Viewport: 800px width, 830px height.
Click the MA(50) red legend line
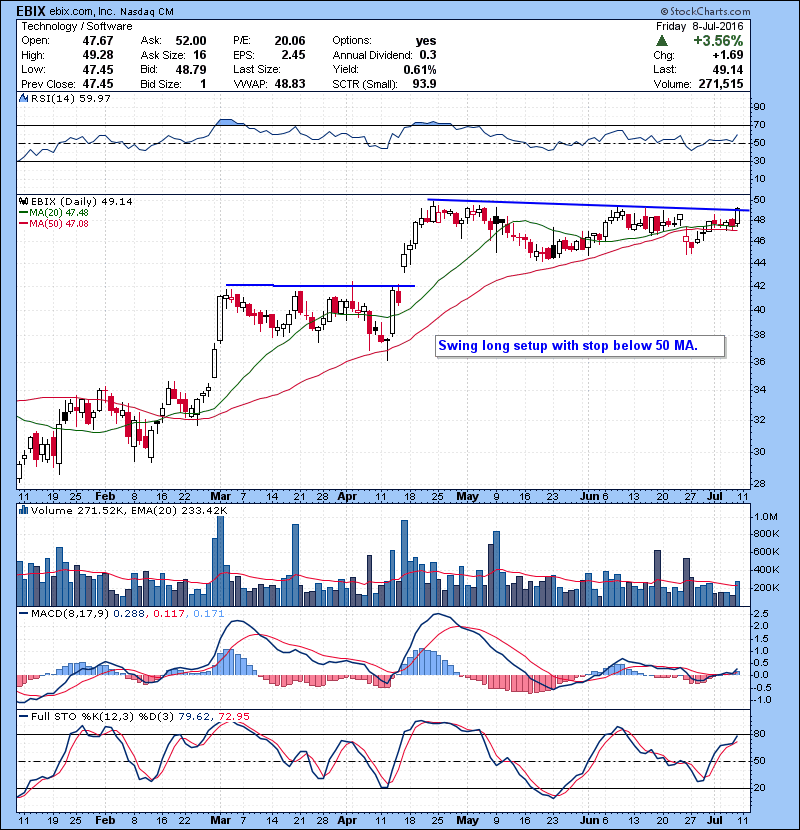[x=23, y=224]
